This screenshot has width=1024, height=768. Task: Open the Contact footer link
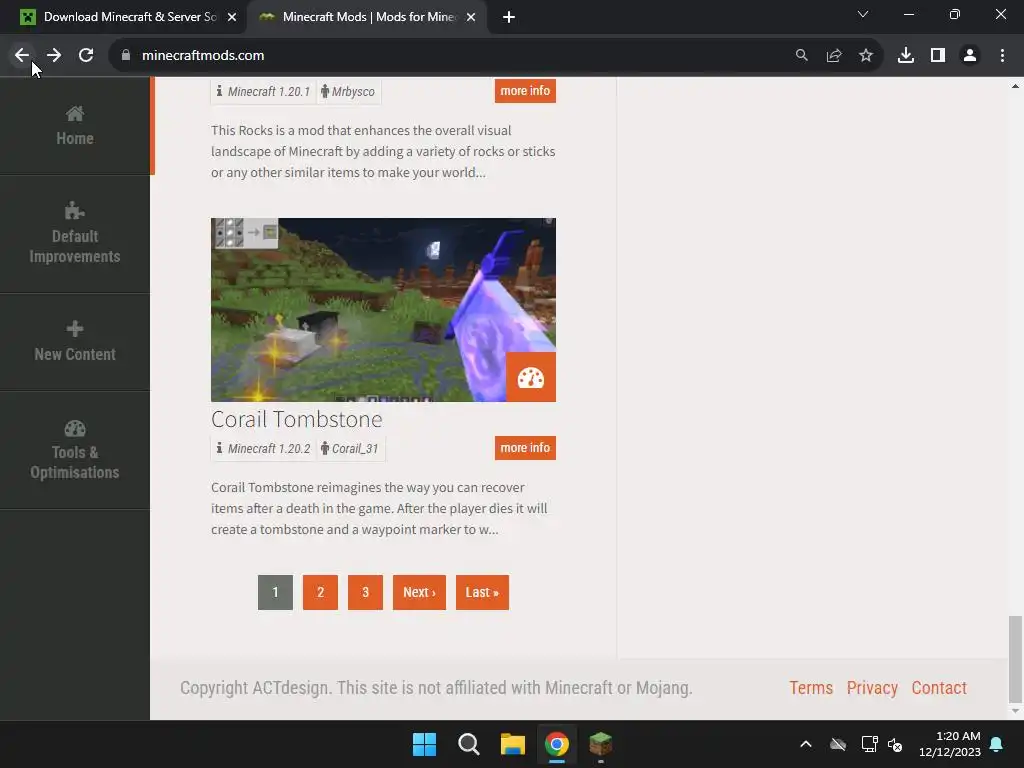939,688
